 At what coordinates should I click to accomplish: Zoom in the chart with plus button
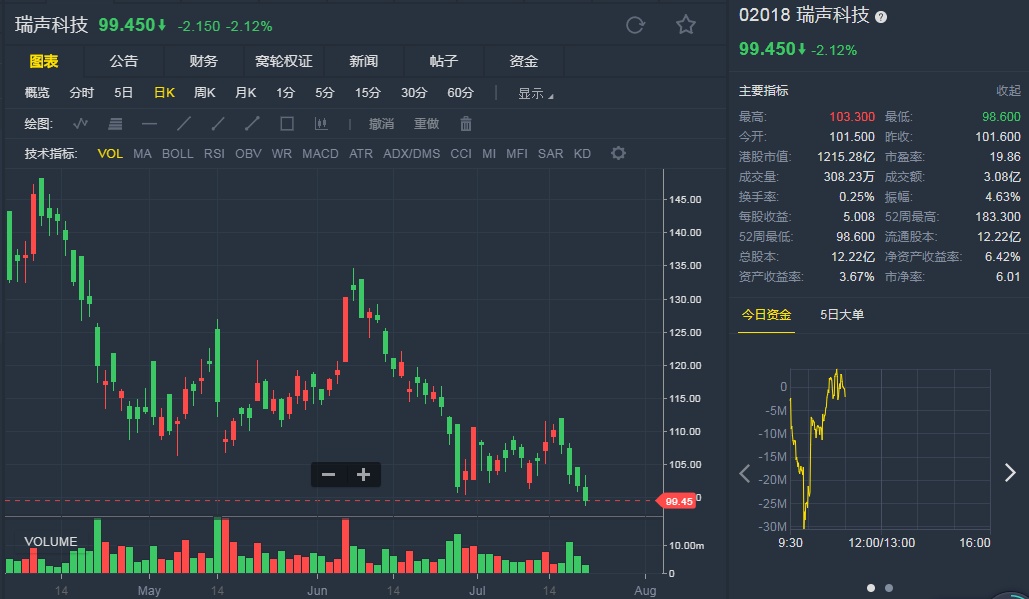363,475
